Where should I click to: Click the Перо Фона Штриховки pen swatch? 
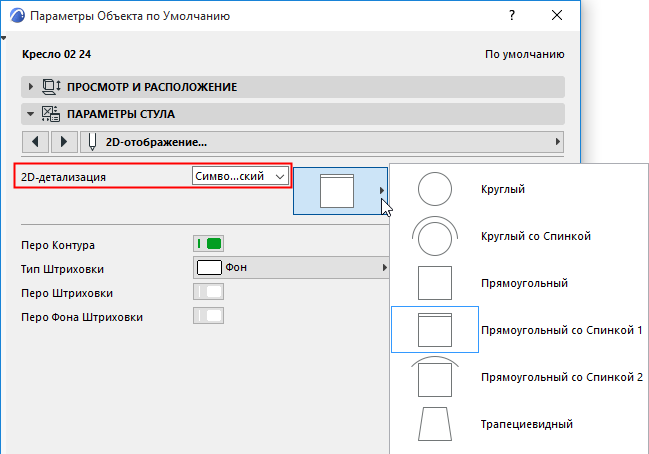point(209,316)
